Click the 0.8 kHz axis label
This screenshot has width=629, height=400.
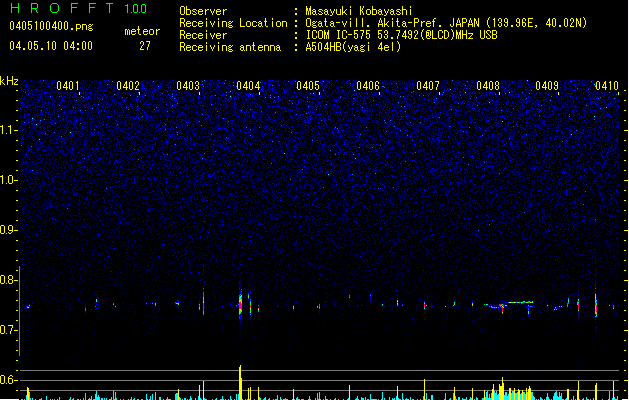pyautogui.click(x=9, y=280)
